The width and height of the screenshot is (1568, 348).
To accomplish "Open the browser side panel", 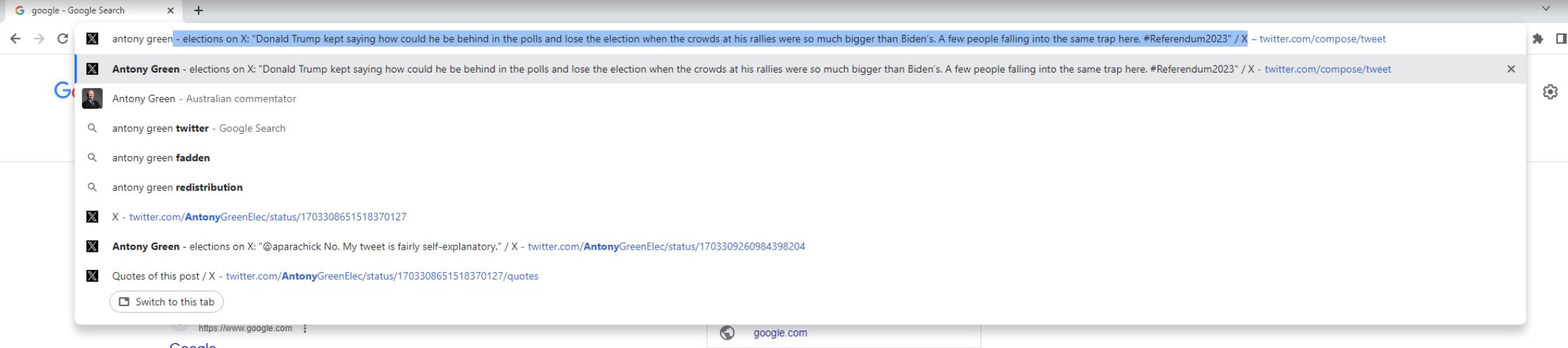I will pyautogui.click(x=1561, y=39).
